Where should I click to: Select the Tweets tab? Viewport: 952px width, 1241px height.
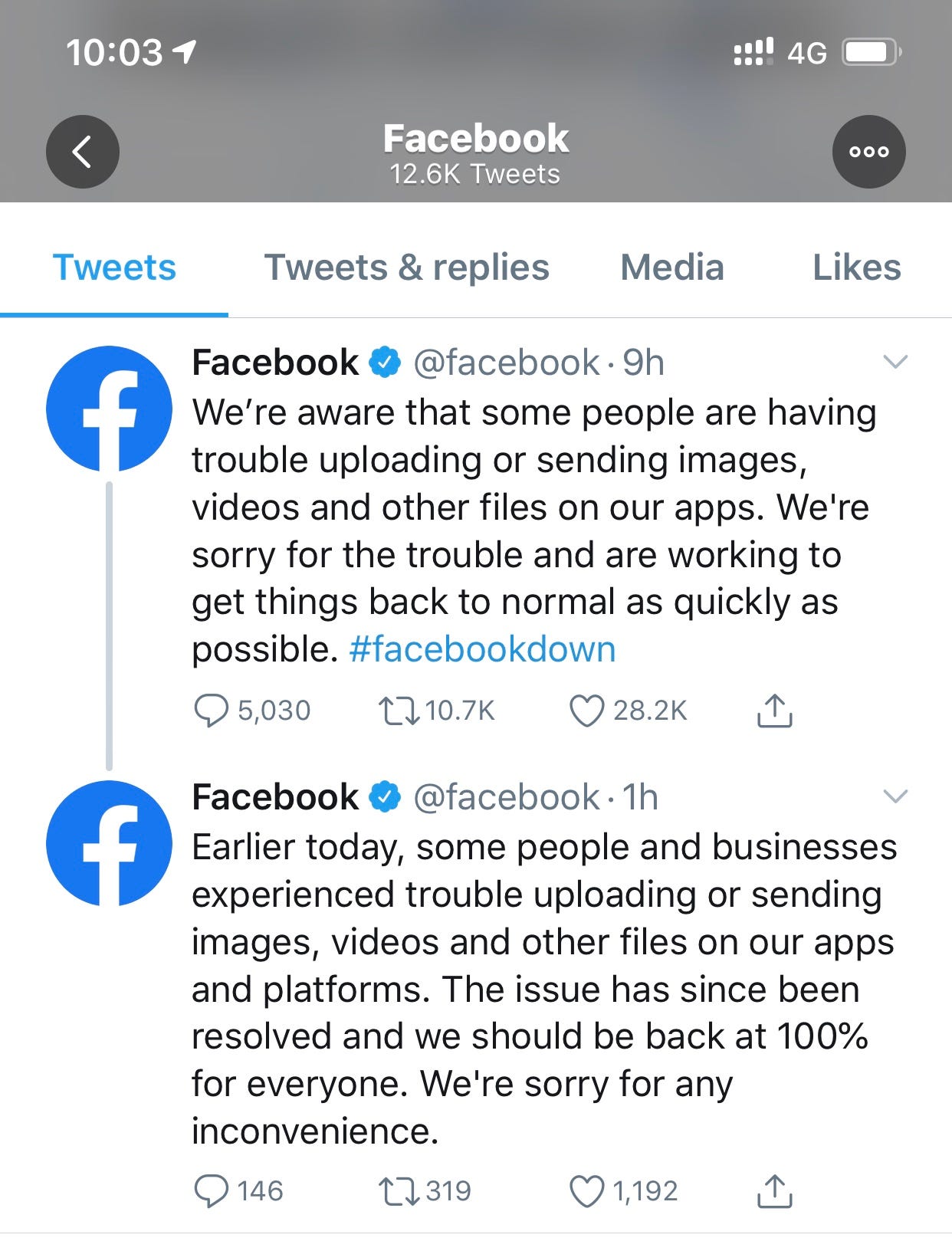114,268
